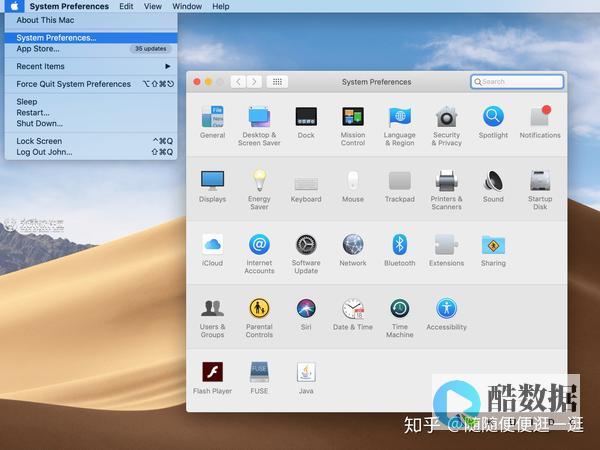Open Startup Disk preferences
The image size is (600, 450).
point(540,190)
